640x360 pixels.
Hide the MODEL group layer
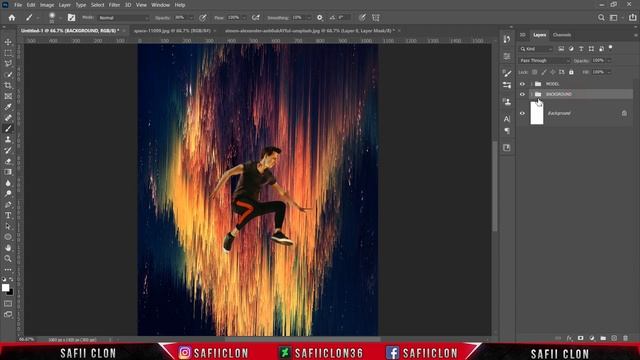click(522, 84)
